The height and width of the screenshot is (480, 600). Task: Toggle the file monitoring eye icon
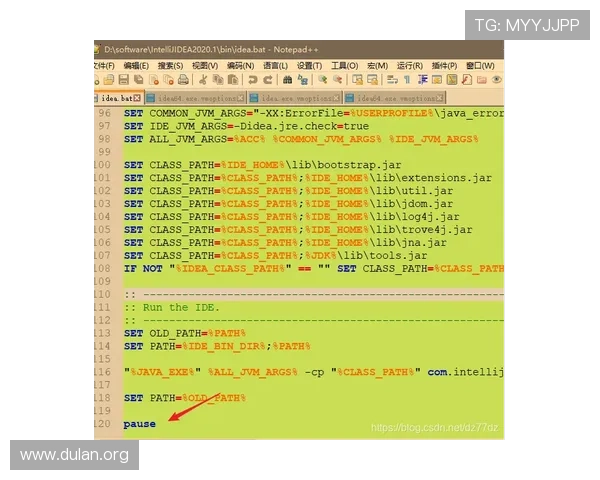(497, 80)
